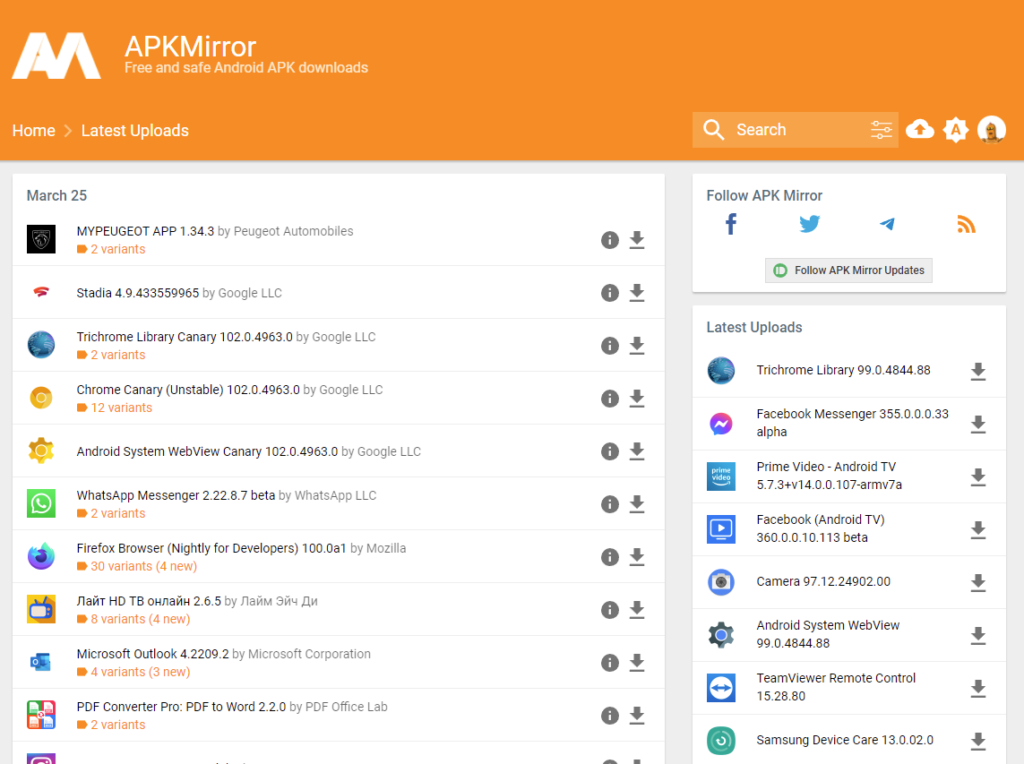
Task: Show info for WhatsApp Messenger beta
Action: (x=610, y=505)
